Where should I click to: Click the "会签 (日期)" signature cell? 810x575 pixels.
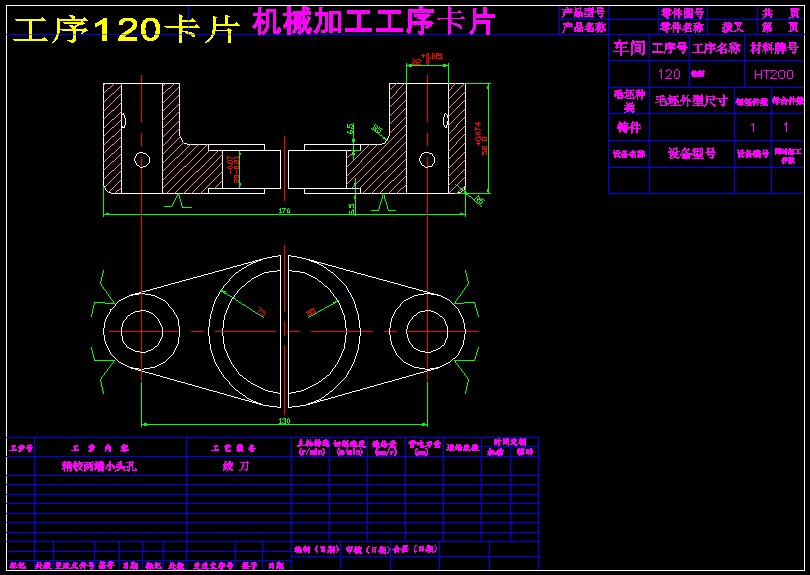coord(416,549)
